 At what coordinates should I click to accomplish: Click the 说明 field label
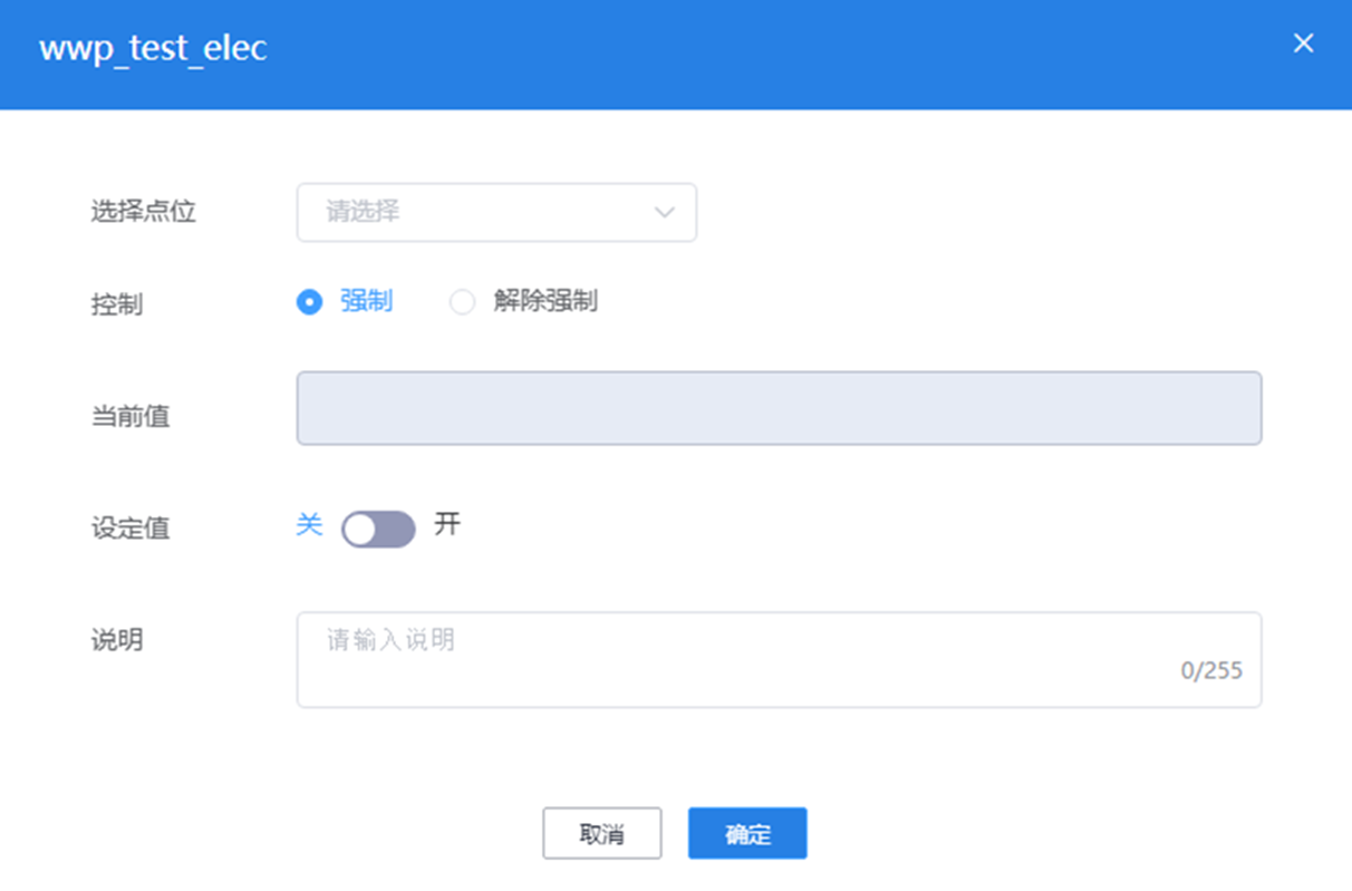coord(117,641)
